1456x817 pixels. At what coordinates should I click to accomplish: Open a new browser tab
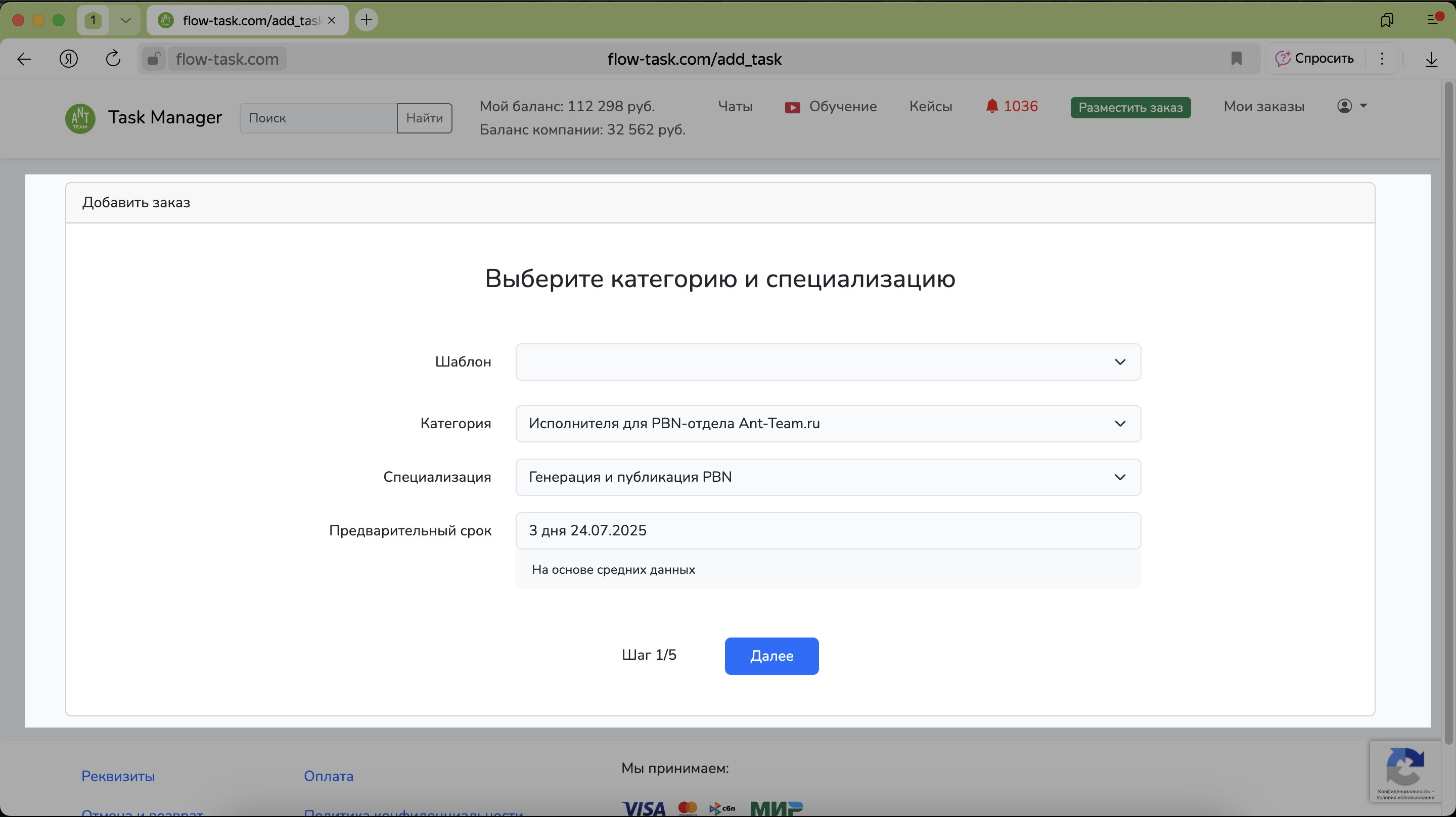[366, 20]
